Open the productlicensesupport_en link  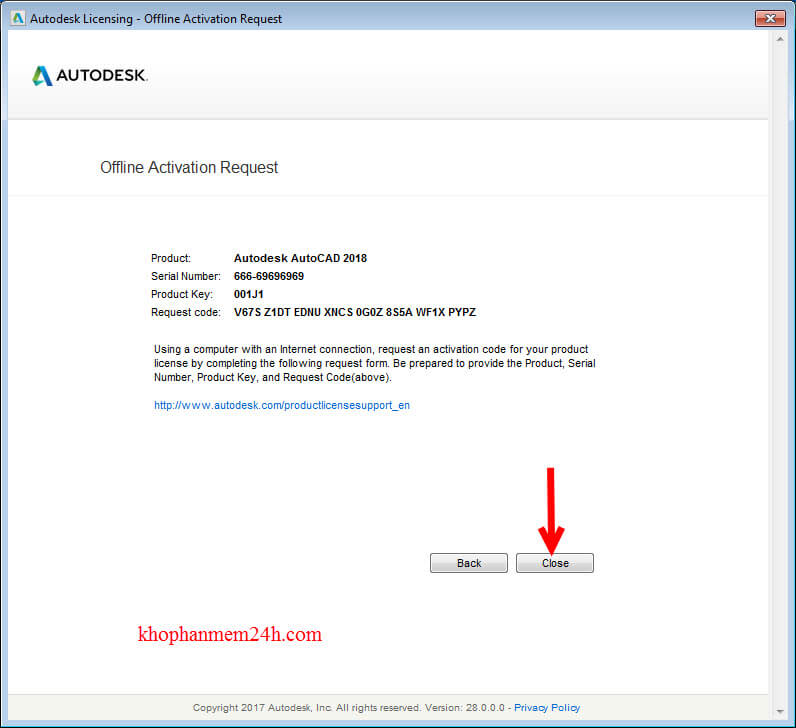pyautogui.click(x=282, y=406)
